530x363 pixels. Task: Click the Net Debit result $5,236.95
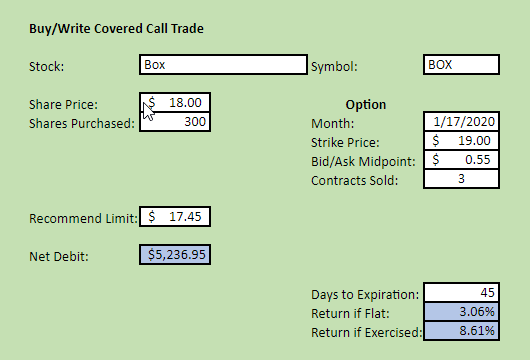click(x=175, y=255)
